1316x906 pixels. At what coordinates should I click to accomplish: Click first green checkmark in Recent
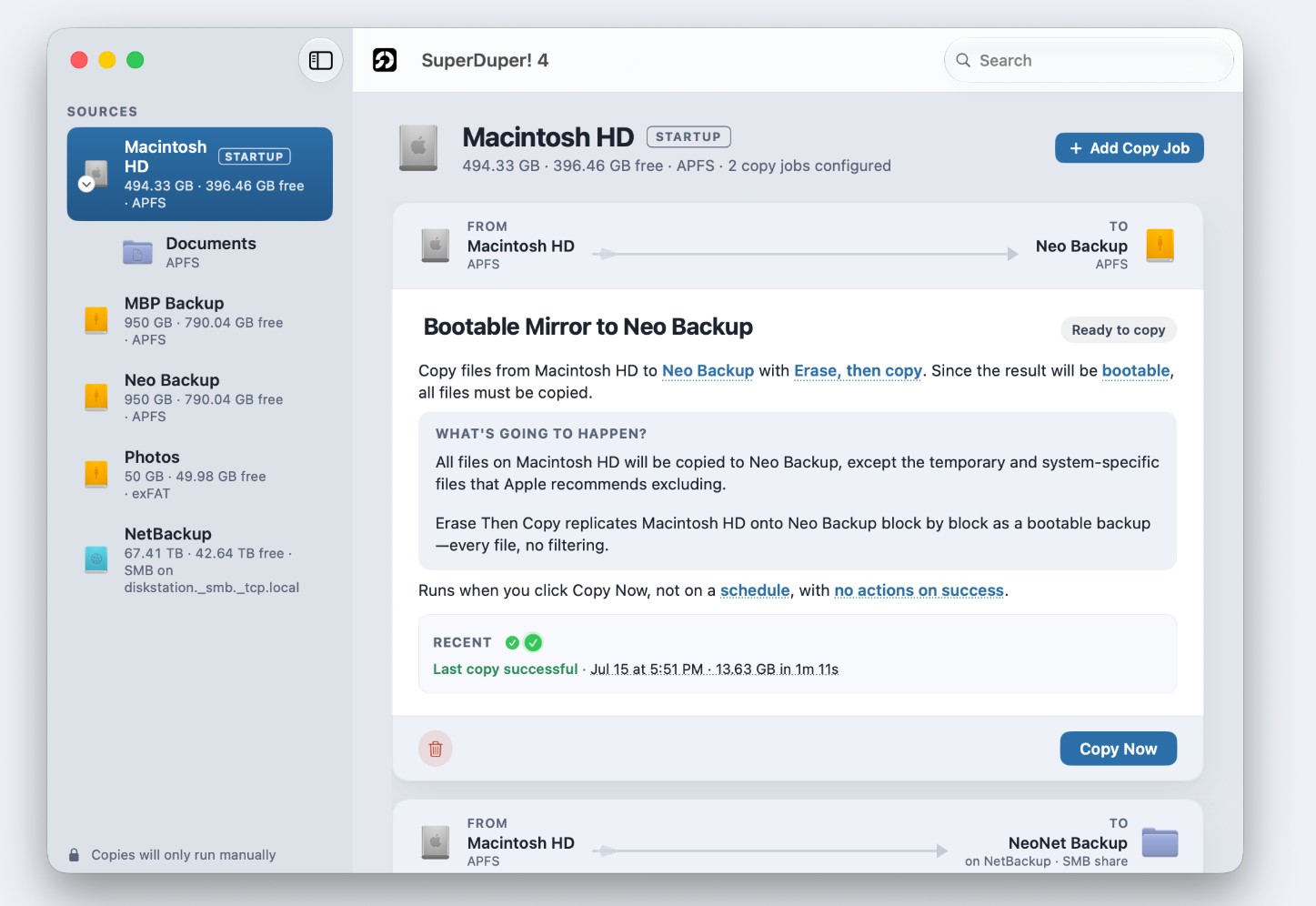tap(512, 642)
